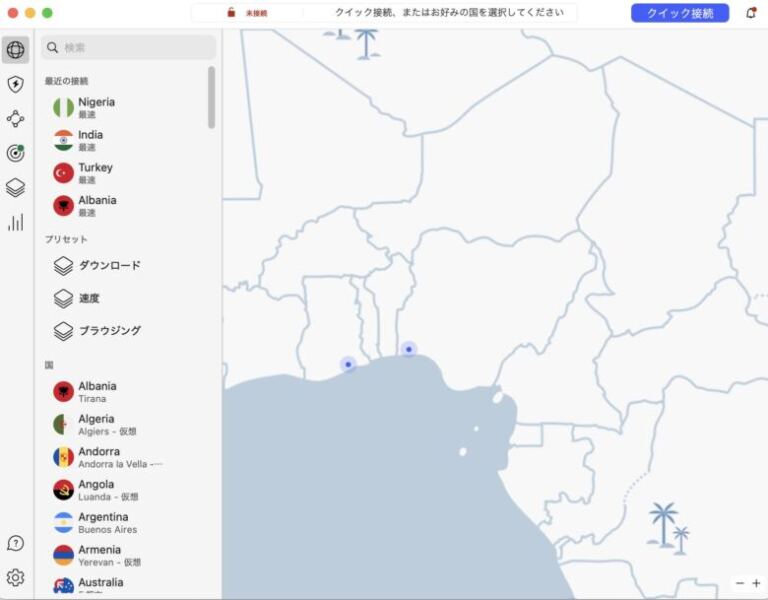The height and width of the screenshot is (600, 768).
Task: Open the help chat bubble icon
Action: pyautogui.click(x=16, y=543)
